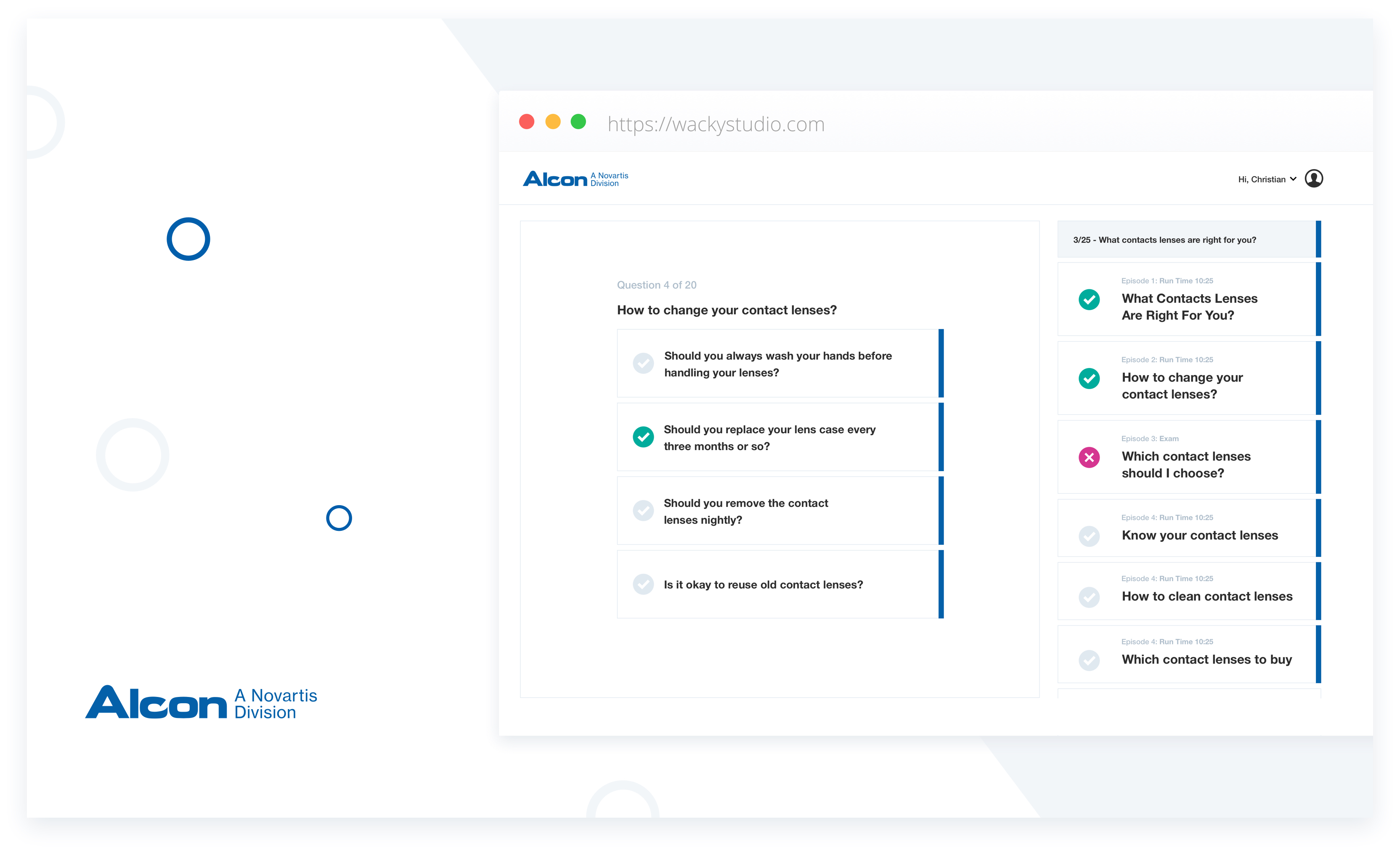Click the Know your contact lenses title
The image size is (1400, 853).
point(1199,535)
